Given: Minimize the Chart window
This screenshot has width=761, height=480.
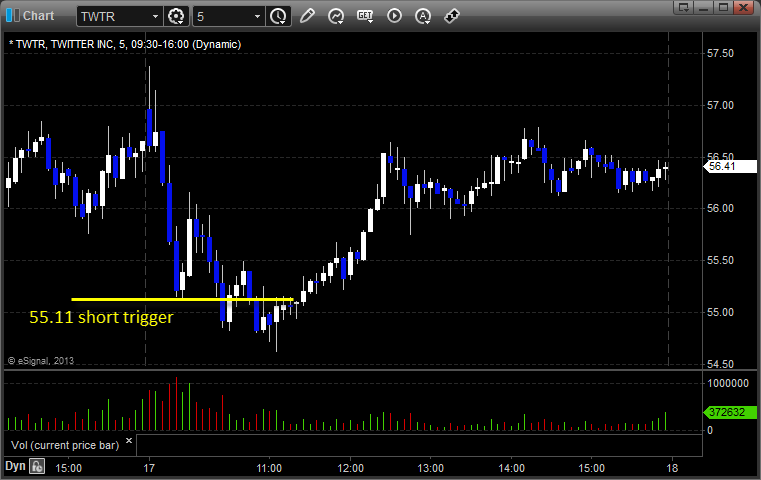Looking at the screenshot, I should coord(704,7).
